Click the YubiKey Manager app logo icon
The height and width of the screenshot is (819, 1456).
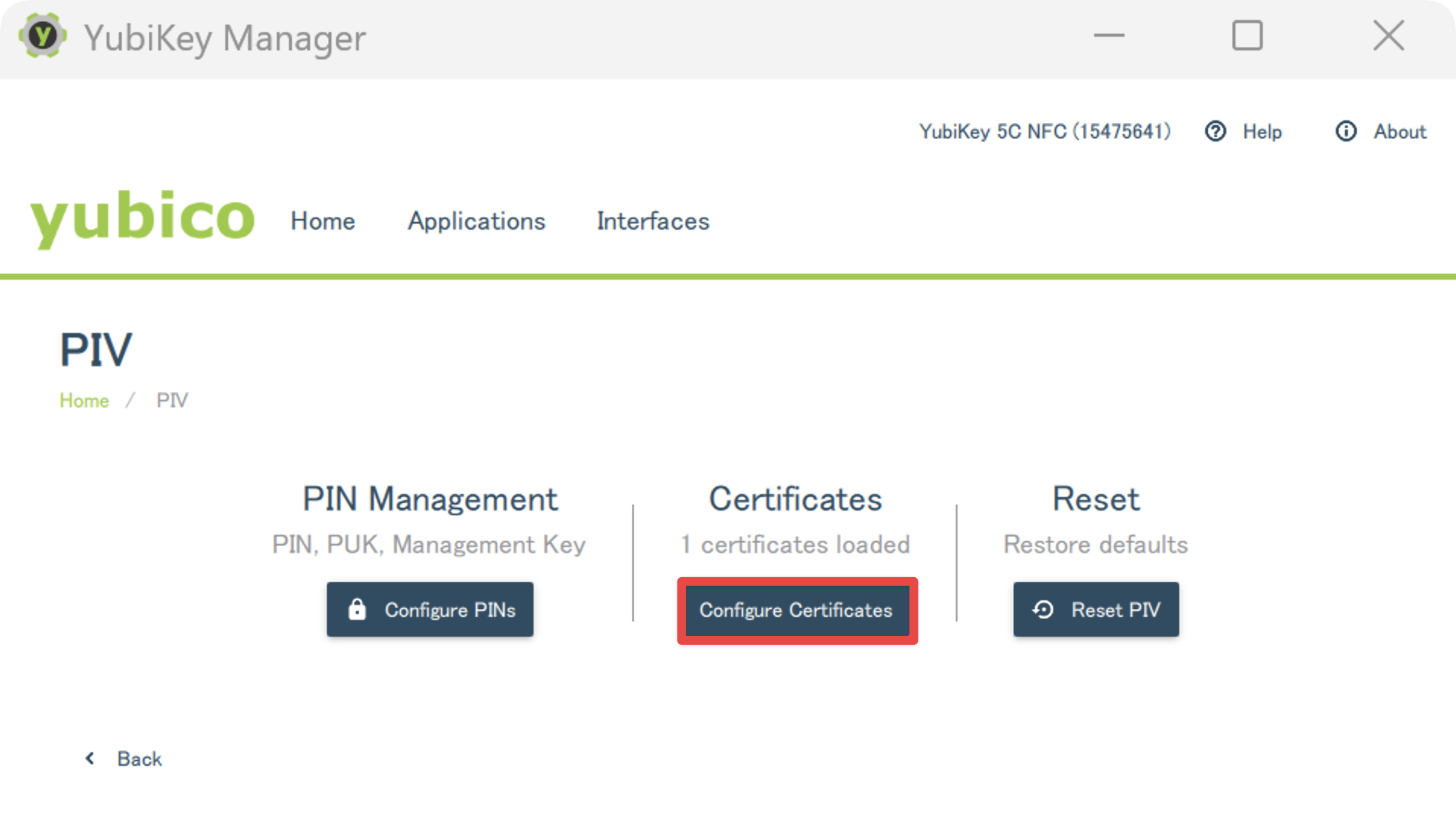tap(42, 35)
